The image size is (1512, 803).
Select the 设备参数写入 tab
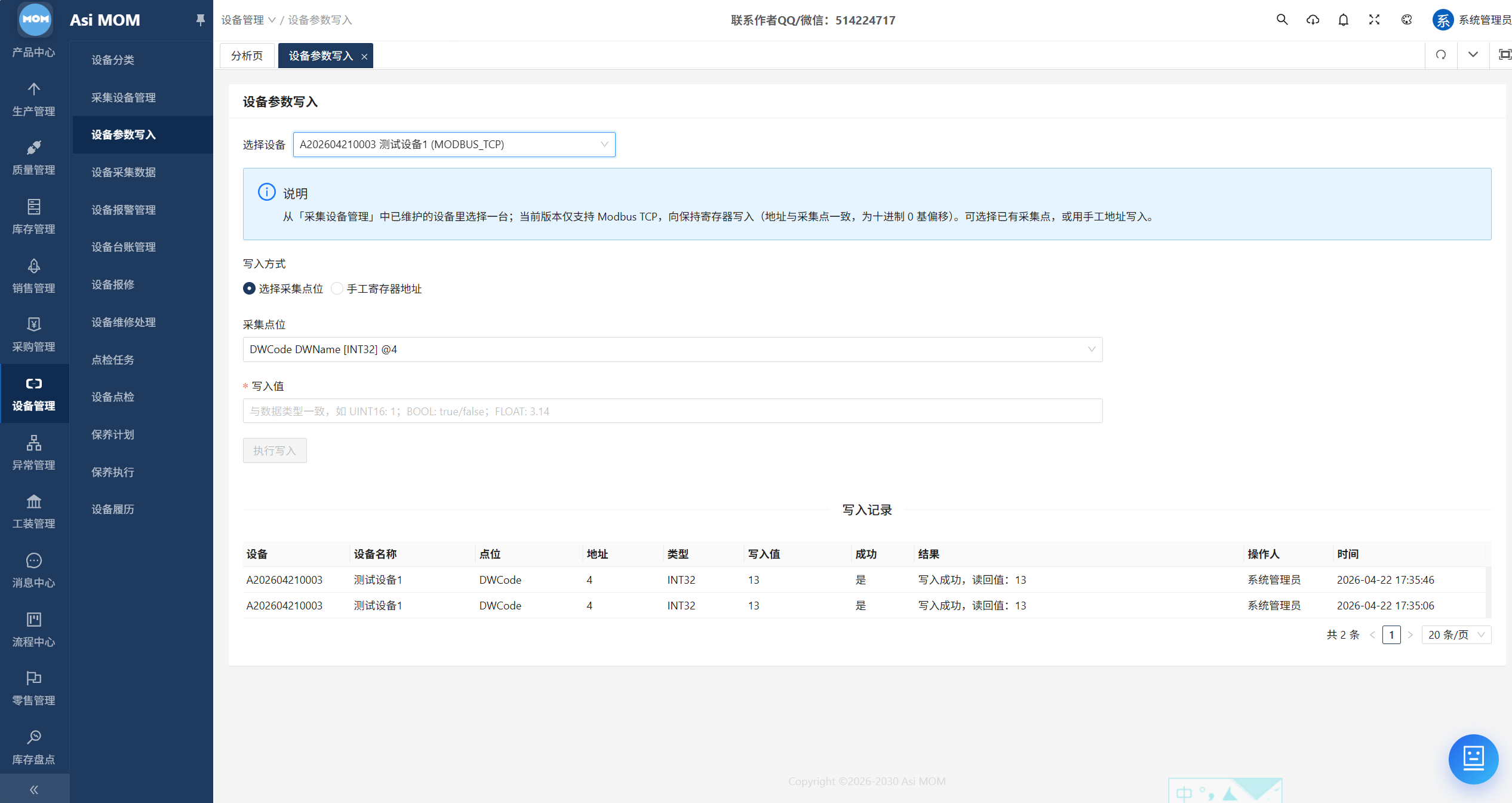321,56
